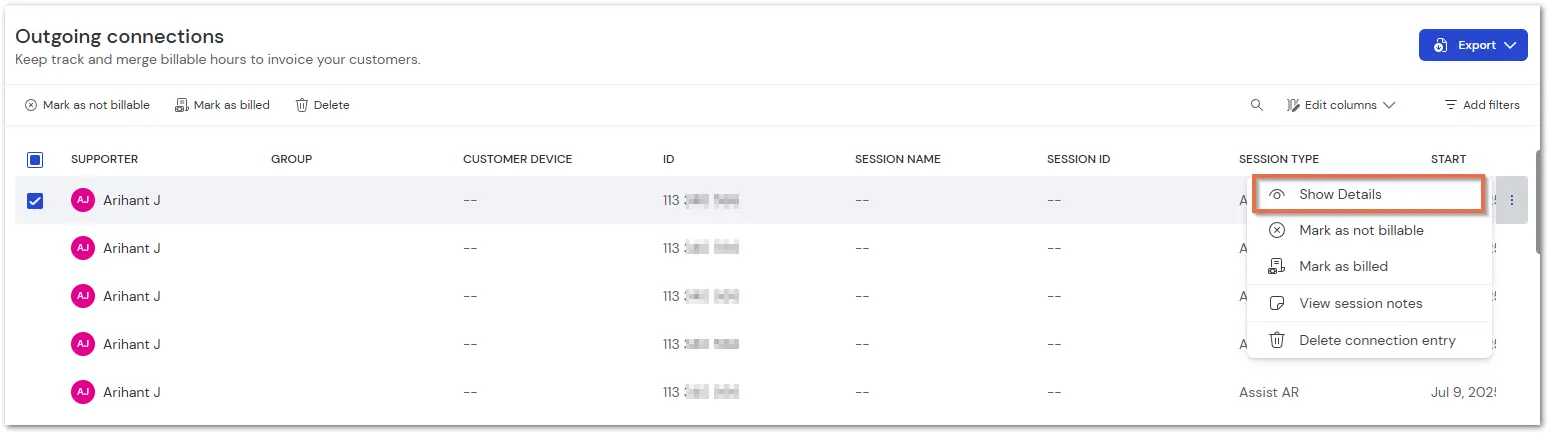This screenshot has width=1549, height=434.
Task: Click Mark as not billable toolbar button
Action: [87, 105]
